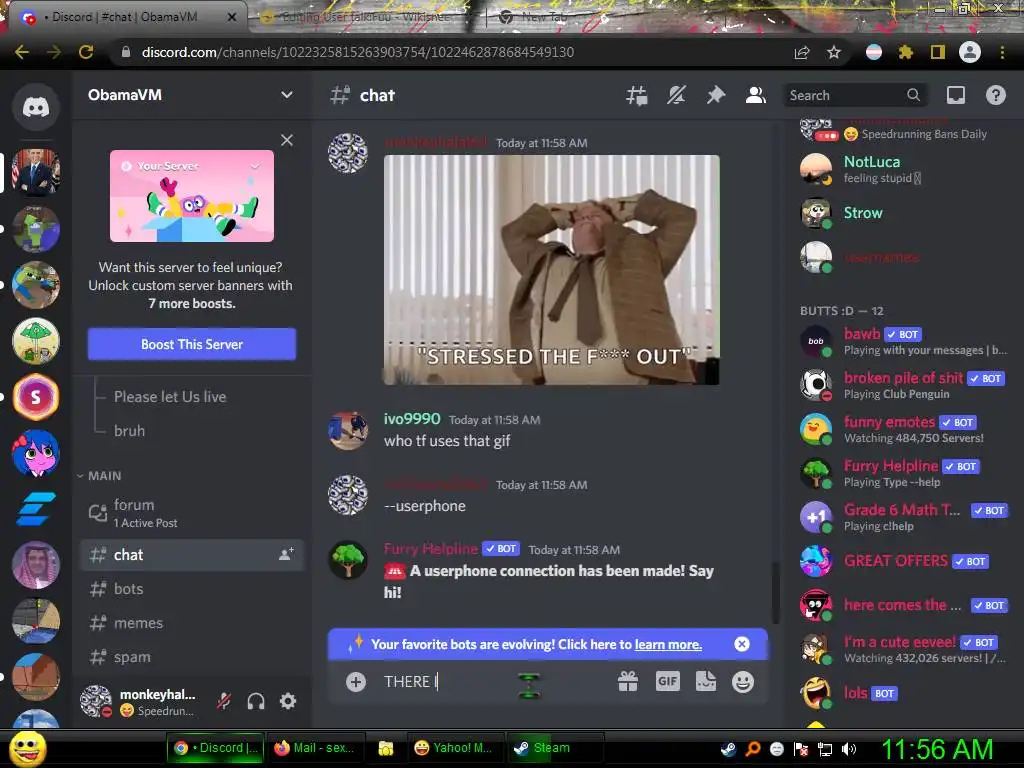Toggle the member list icon
The width and height of the screenshot is (1024, 768).
756,95
